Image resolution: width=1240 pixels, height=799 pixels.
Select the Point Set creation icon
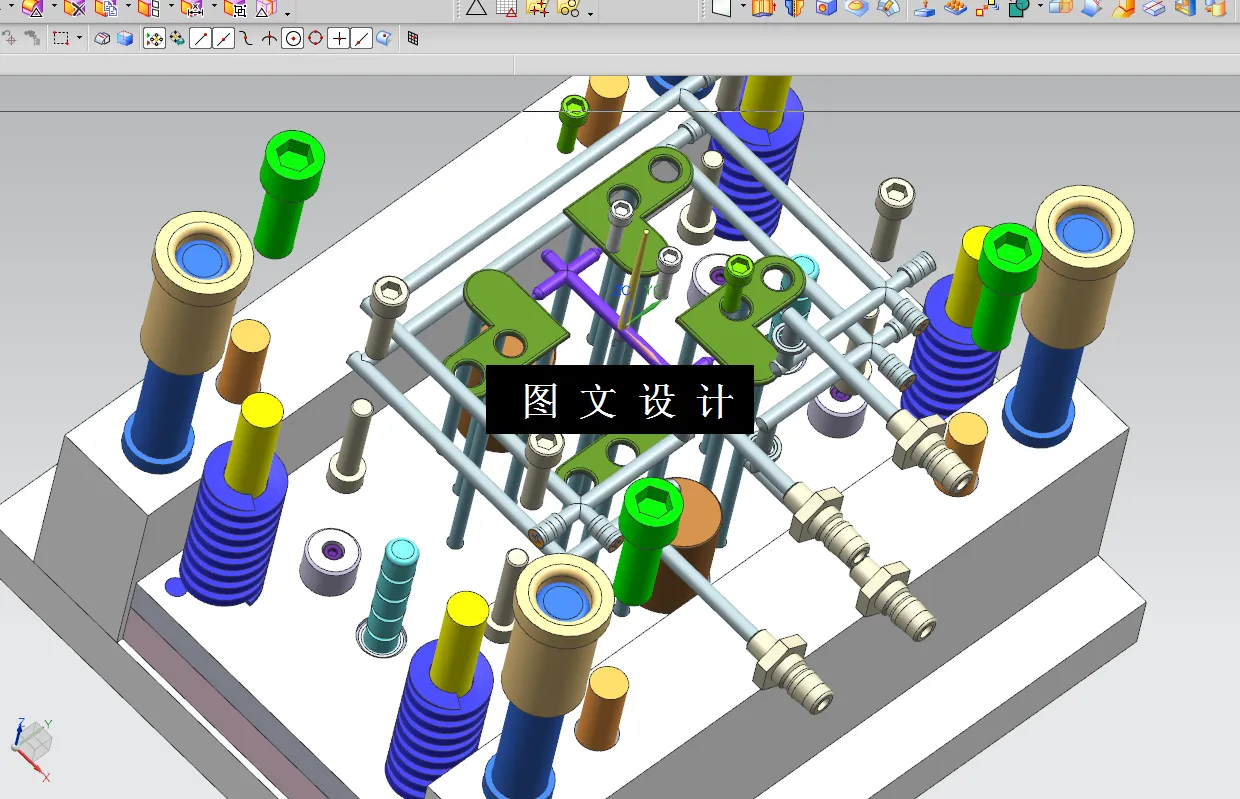(537, 12)
